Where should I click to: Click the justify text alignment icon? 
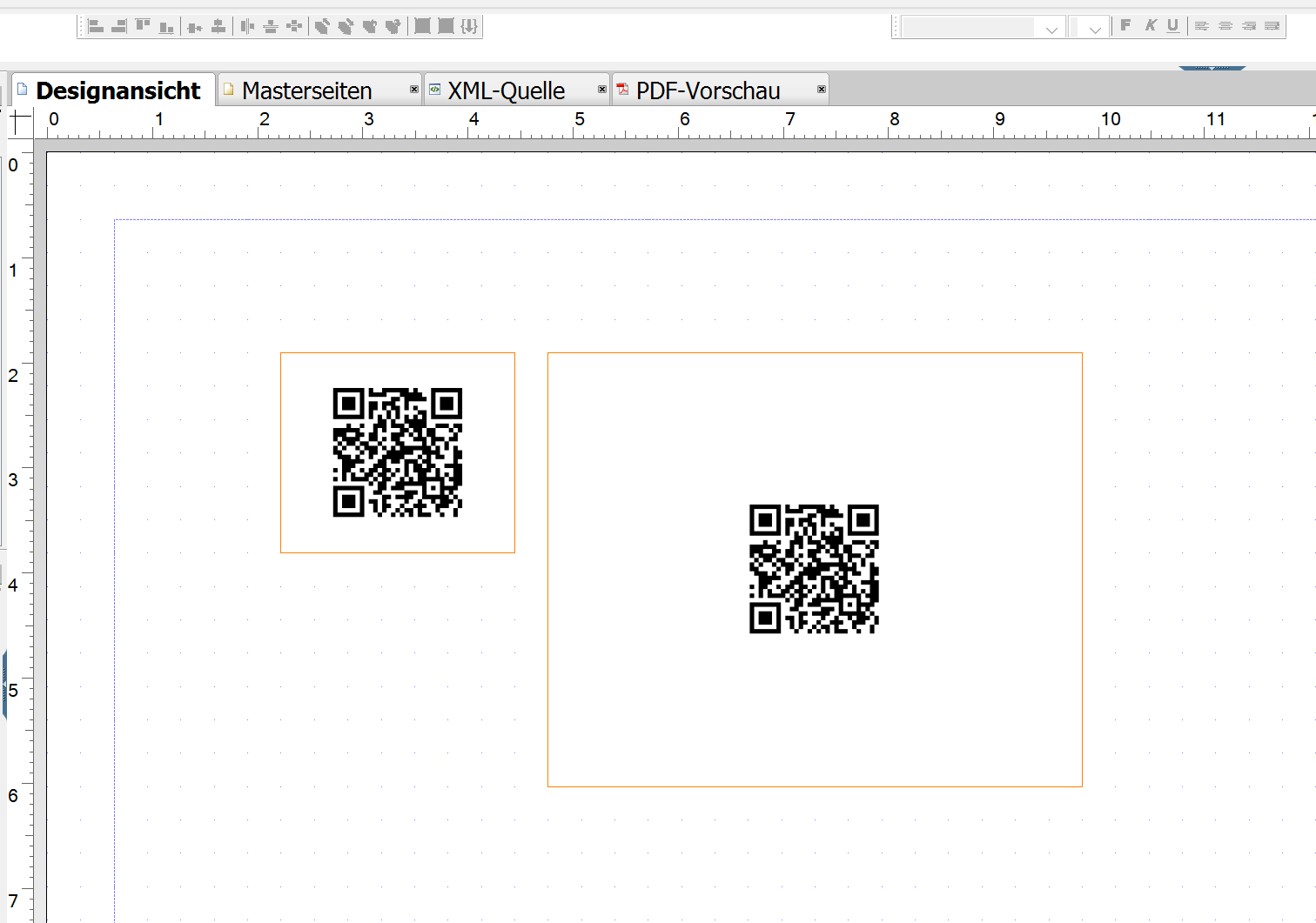(1272, 26)
